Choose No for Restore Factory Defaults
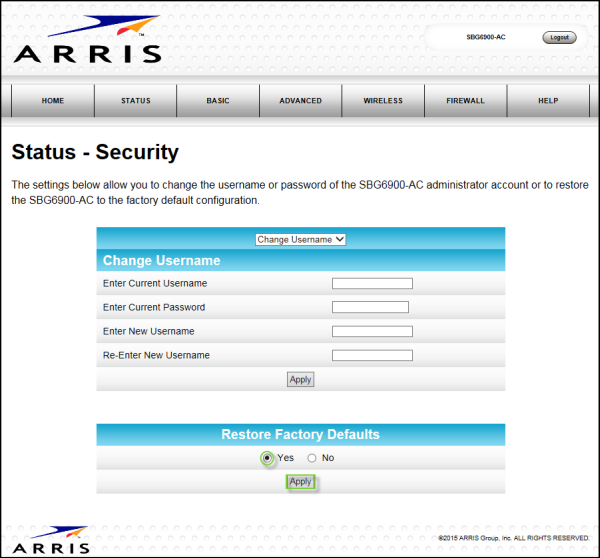This screenshot has width=600, height=558. (312, 458)
